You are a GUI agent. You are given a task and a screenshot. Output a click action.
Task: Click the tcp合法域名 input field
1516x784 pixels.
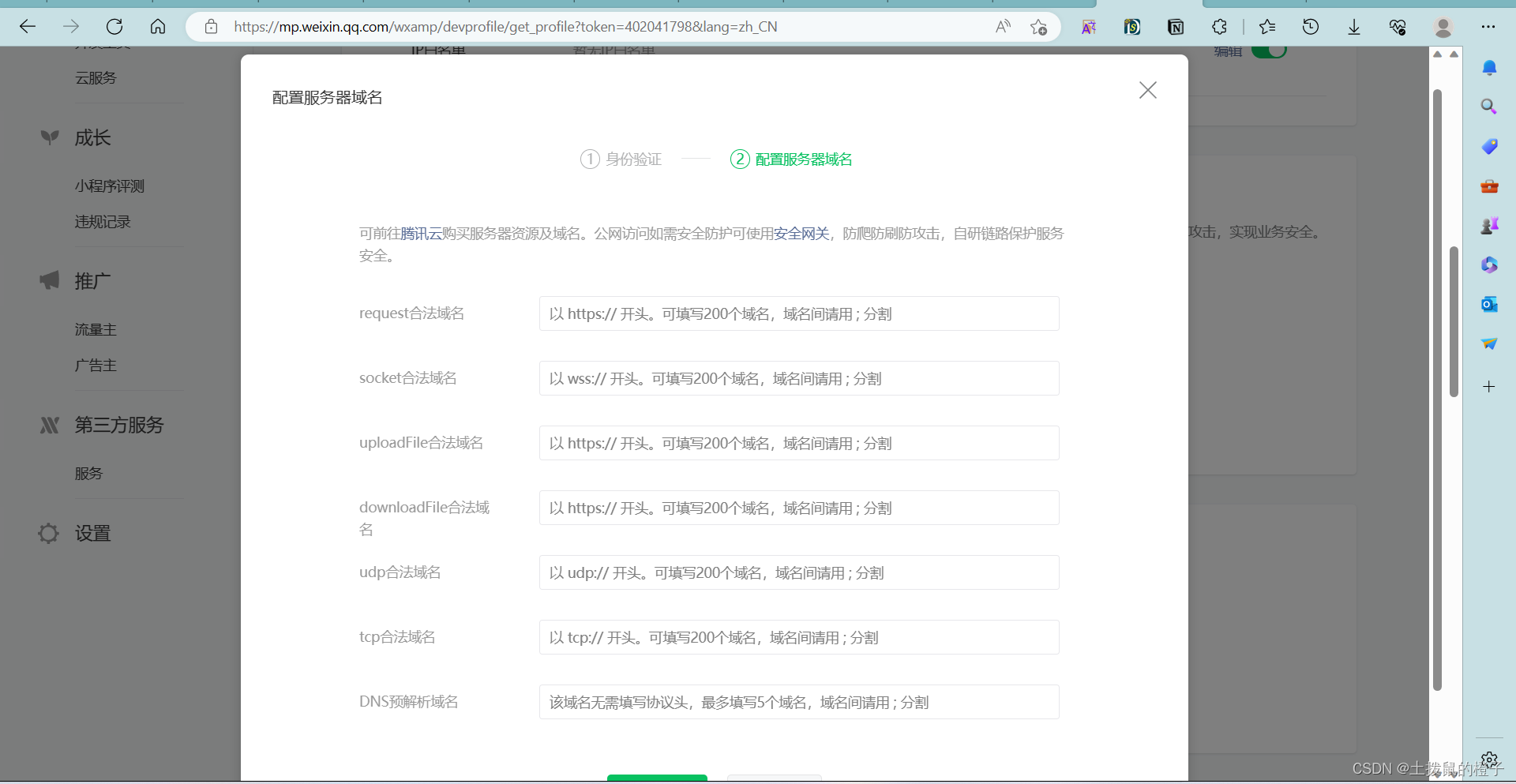(x=799, y=637)
